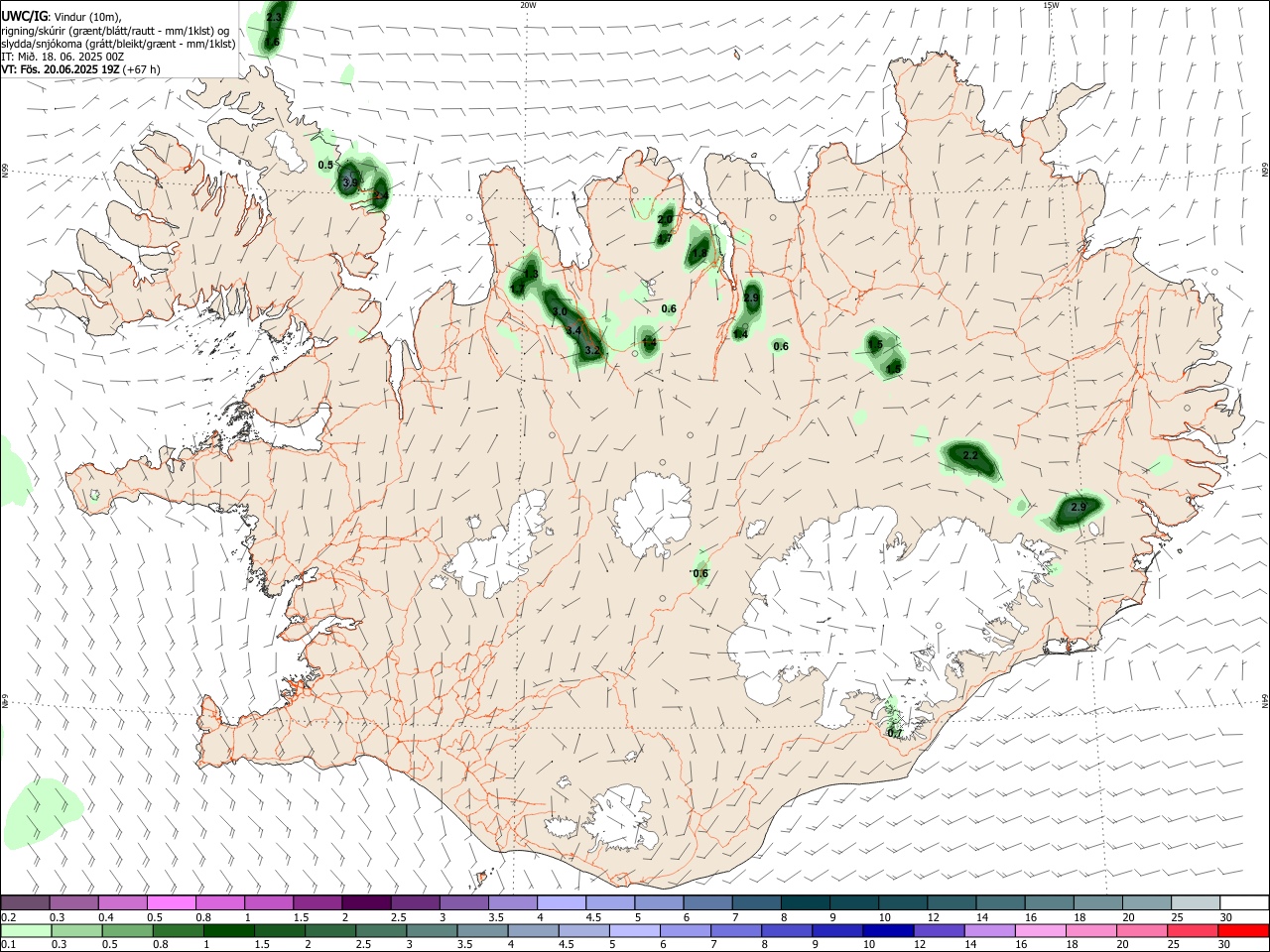Click the '3.2' precipitation value on the map
Image resolution: width=1270 pixels, height=952 pixels.
click(593, 351)
